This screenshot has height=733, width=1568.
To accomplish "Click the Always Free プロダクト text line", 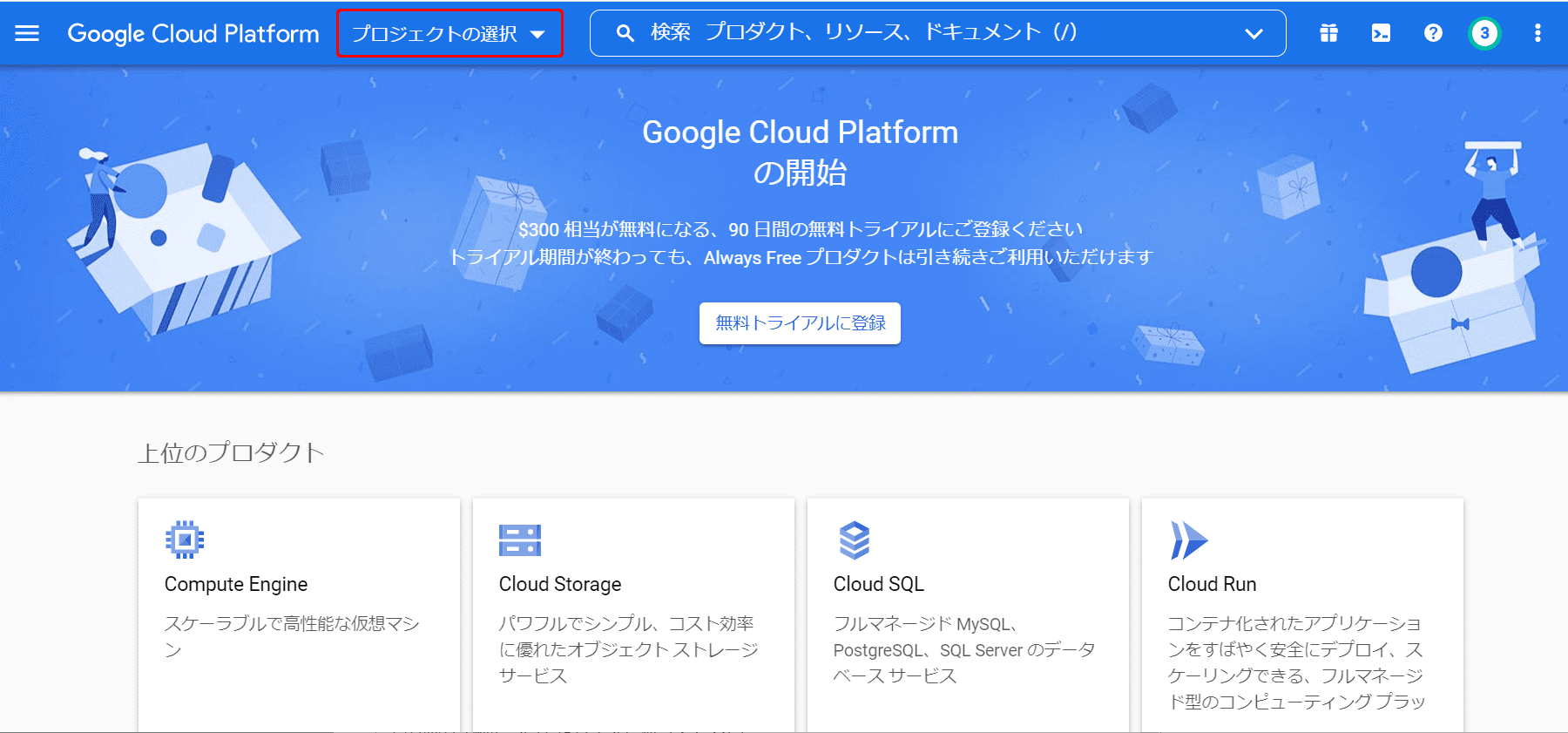I will [x=800, y=257].
